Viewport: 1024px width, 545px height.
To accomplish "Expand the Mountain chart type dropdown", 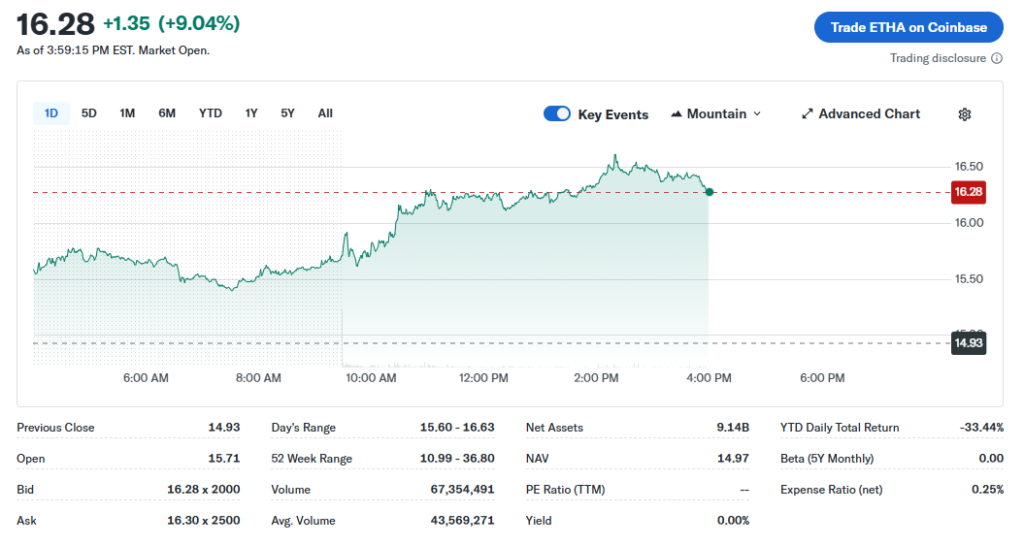I will 757,114.
